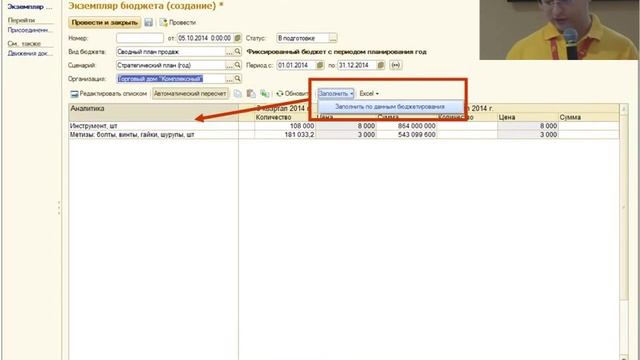Viewport: 640px width, 360px height.
Task: Open selection ellipsis for Сценарий field
Action: (230, 65)
